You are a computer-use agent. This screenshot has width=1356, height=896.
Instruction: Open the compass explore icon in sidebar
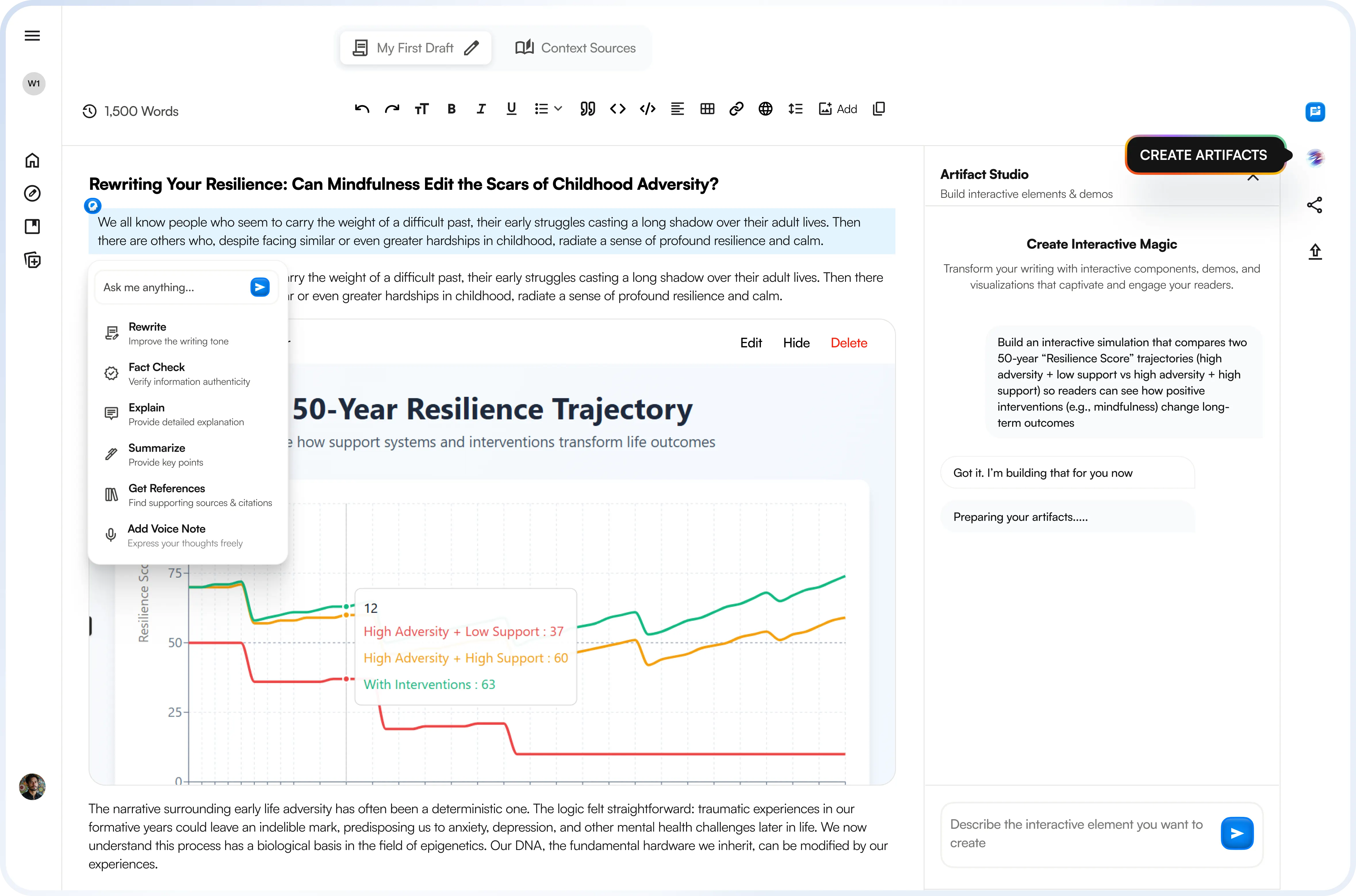pos(32,194)
